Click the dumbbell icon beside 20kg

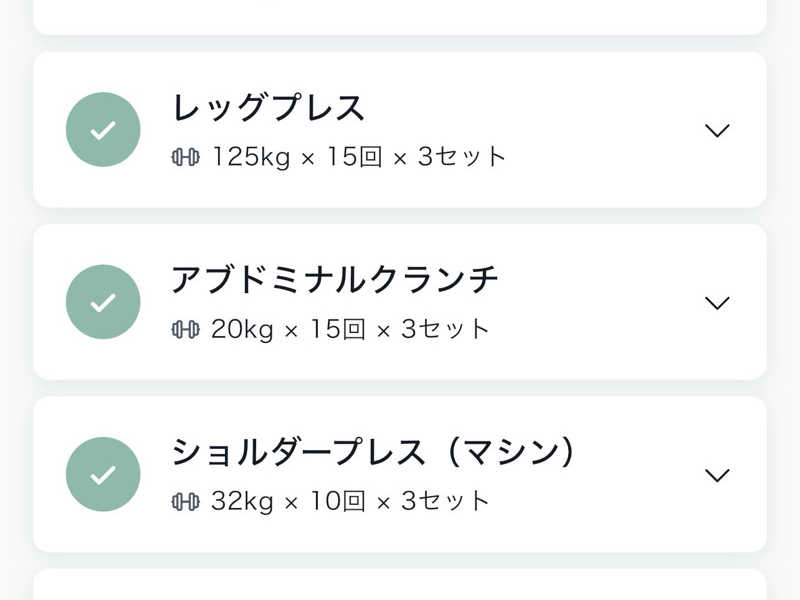coord(185,329)
